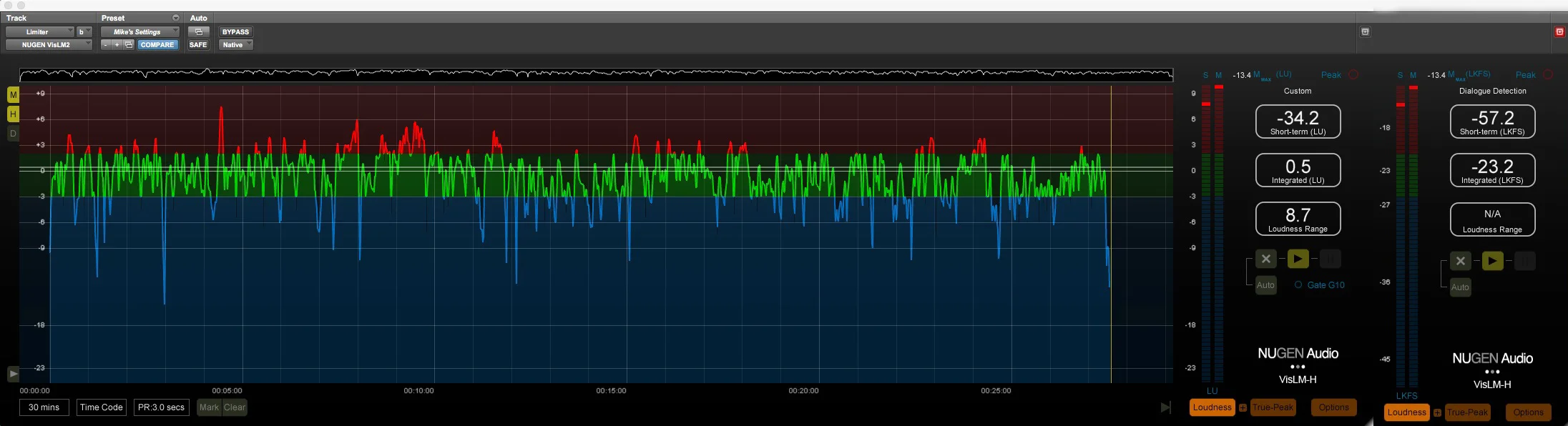Open the Mike's Settings preset dropdown

point(140,31)
